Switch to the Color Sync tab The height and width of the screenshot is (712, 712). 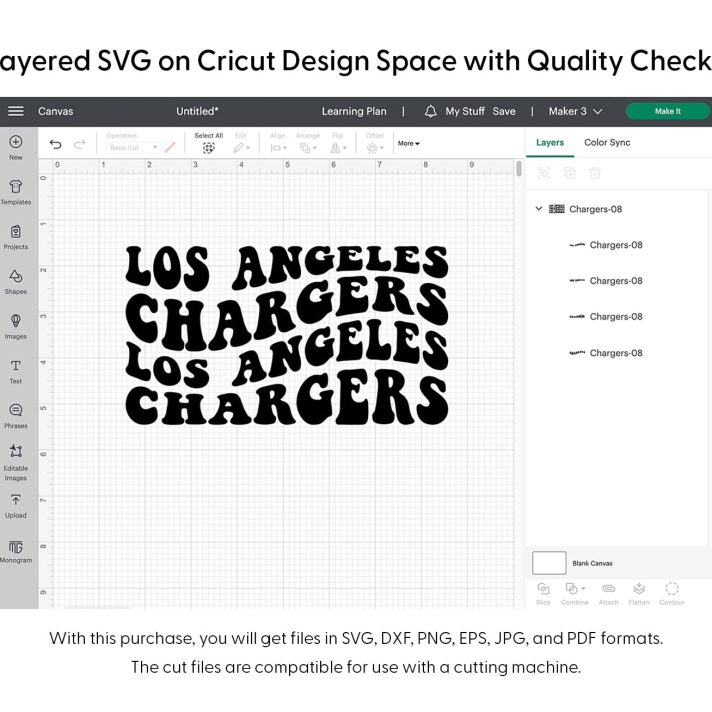pyautogui.click(x=607, y=143)
